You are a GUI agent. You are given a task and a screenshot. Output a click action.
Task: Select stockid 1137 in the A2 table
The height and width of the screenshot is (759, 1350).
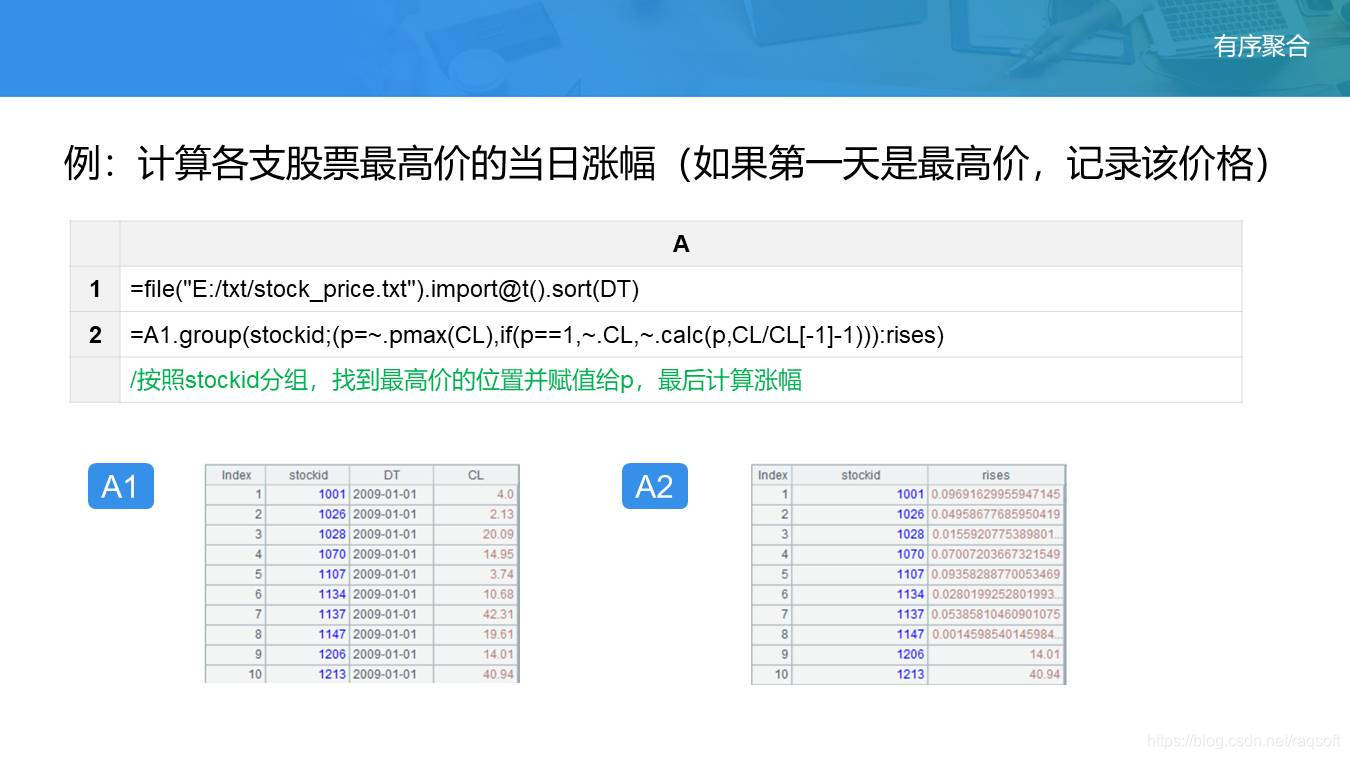pos(910,614)
